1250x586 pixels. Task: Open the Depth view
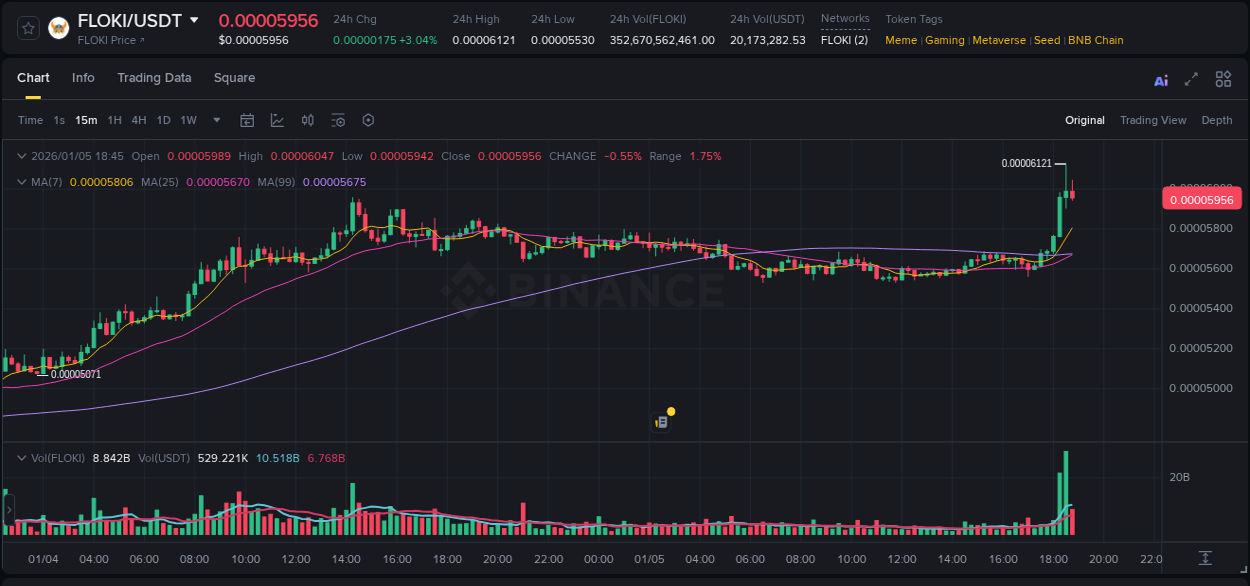tap(1217, 120)
